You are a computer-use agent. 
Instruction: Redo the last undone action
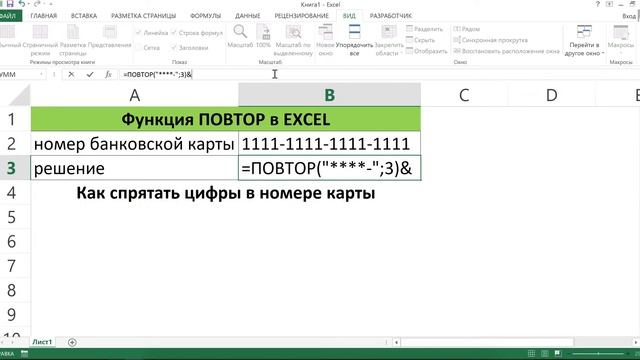37,4
